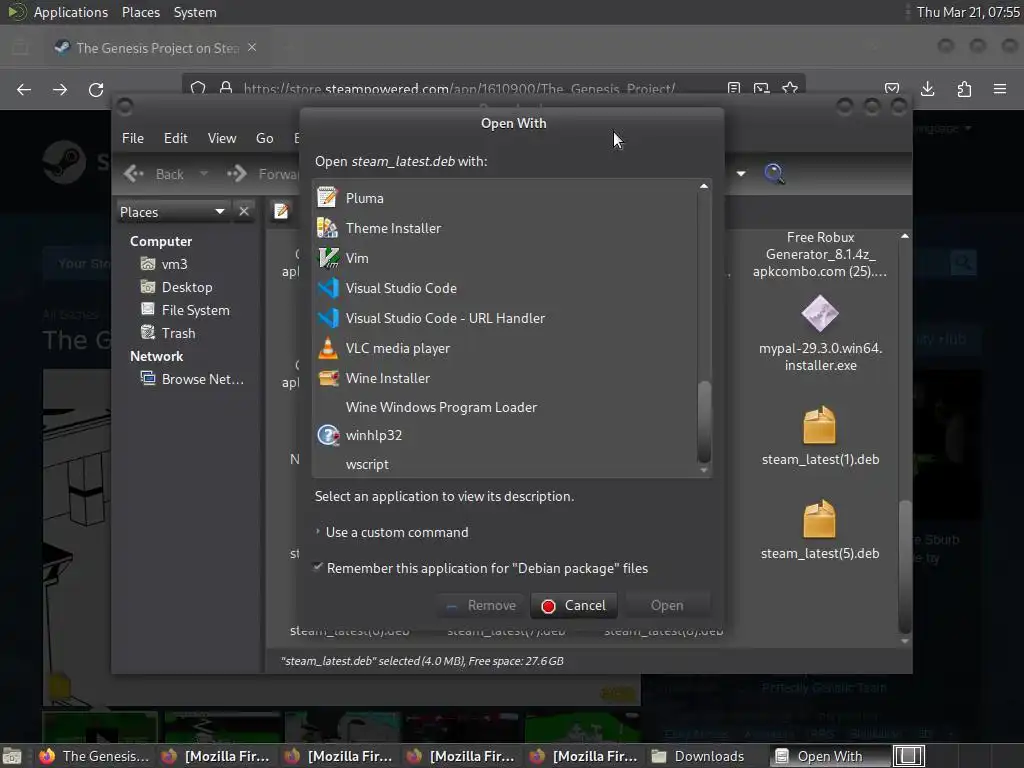Image resolution: width=1024 pixels, height=768 pixels.
Task: Close the Places side pane
Action: 244,212
